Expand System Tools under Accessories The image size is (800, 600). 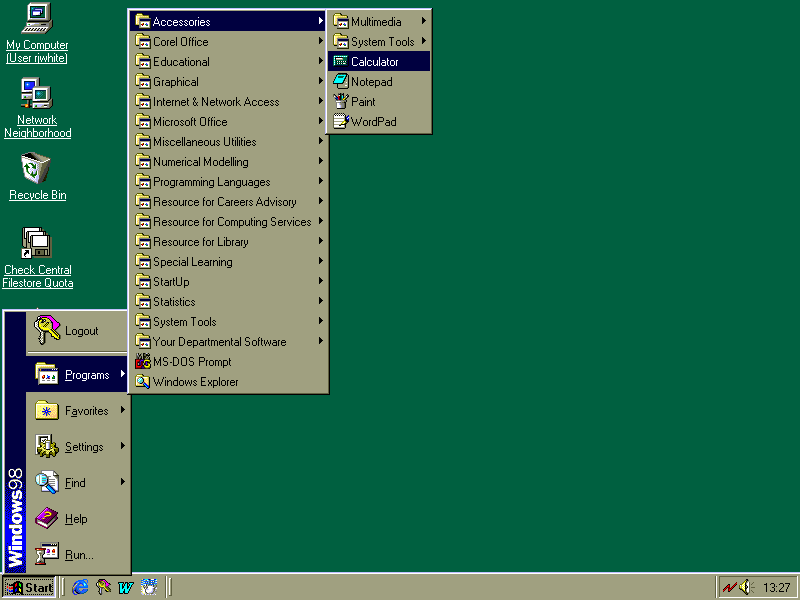[x=379, y=41]
